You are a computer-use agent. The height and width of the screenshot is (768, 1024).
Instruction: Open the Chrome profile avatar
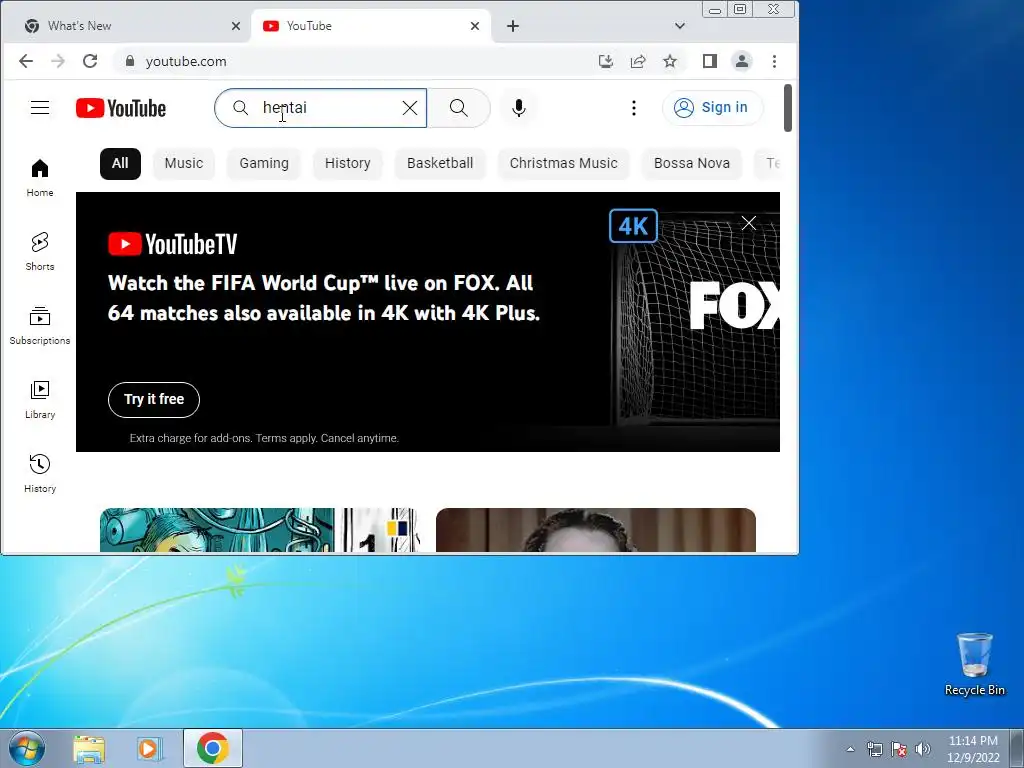point(742,61)
